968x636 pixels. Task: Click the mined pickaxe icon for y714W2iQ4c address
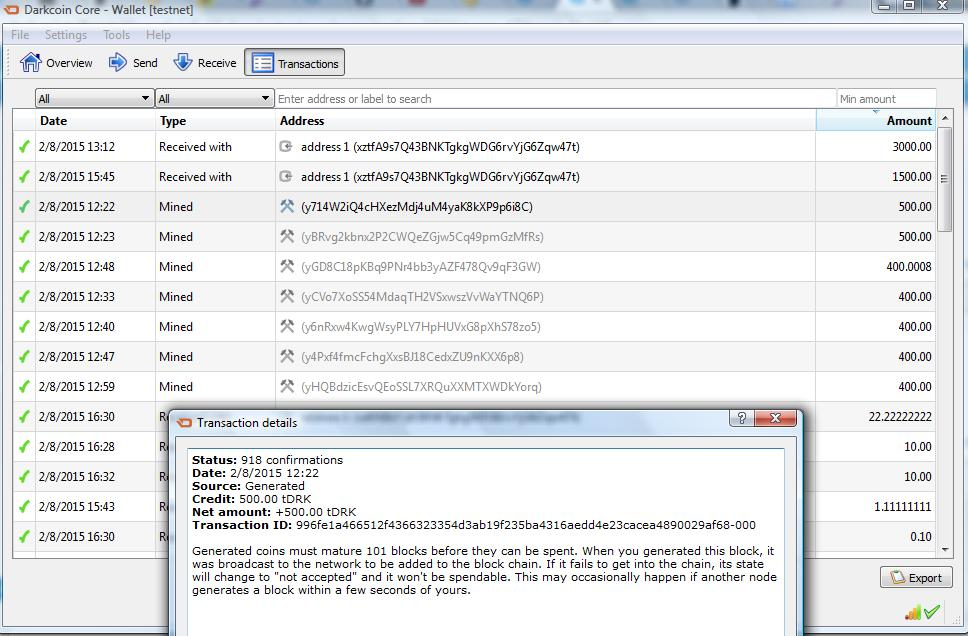point(286,206)
